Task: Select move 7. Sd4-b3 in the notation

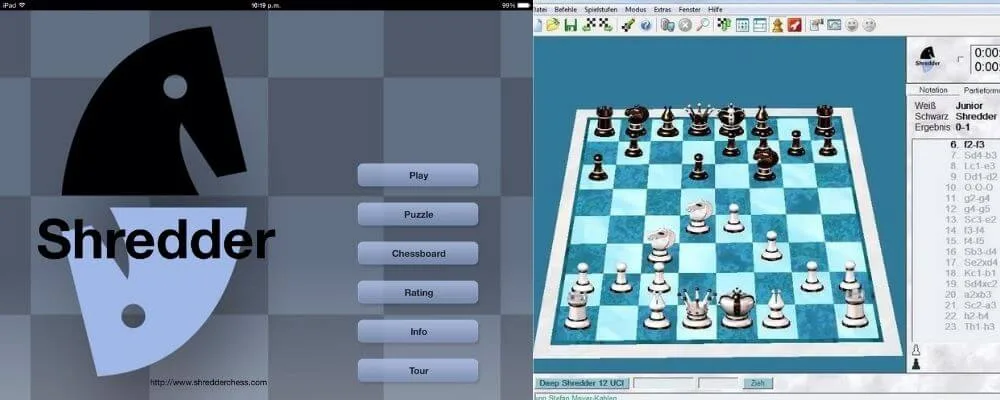Action: coord(971,155)
